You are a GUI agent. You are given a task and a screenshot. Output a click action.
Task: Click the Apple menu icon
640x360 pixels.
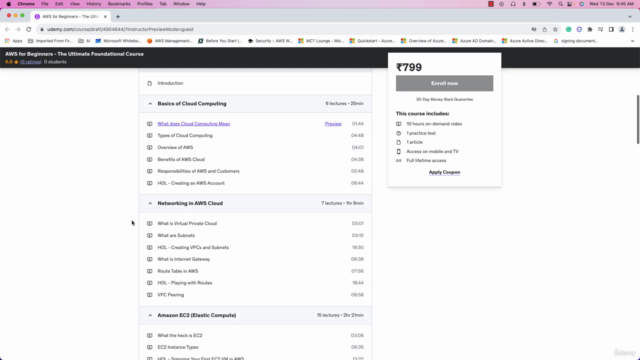click(9, 4)
